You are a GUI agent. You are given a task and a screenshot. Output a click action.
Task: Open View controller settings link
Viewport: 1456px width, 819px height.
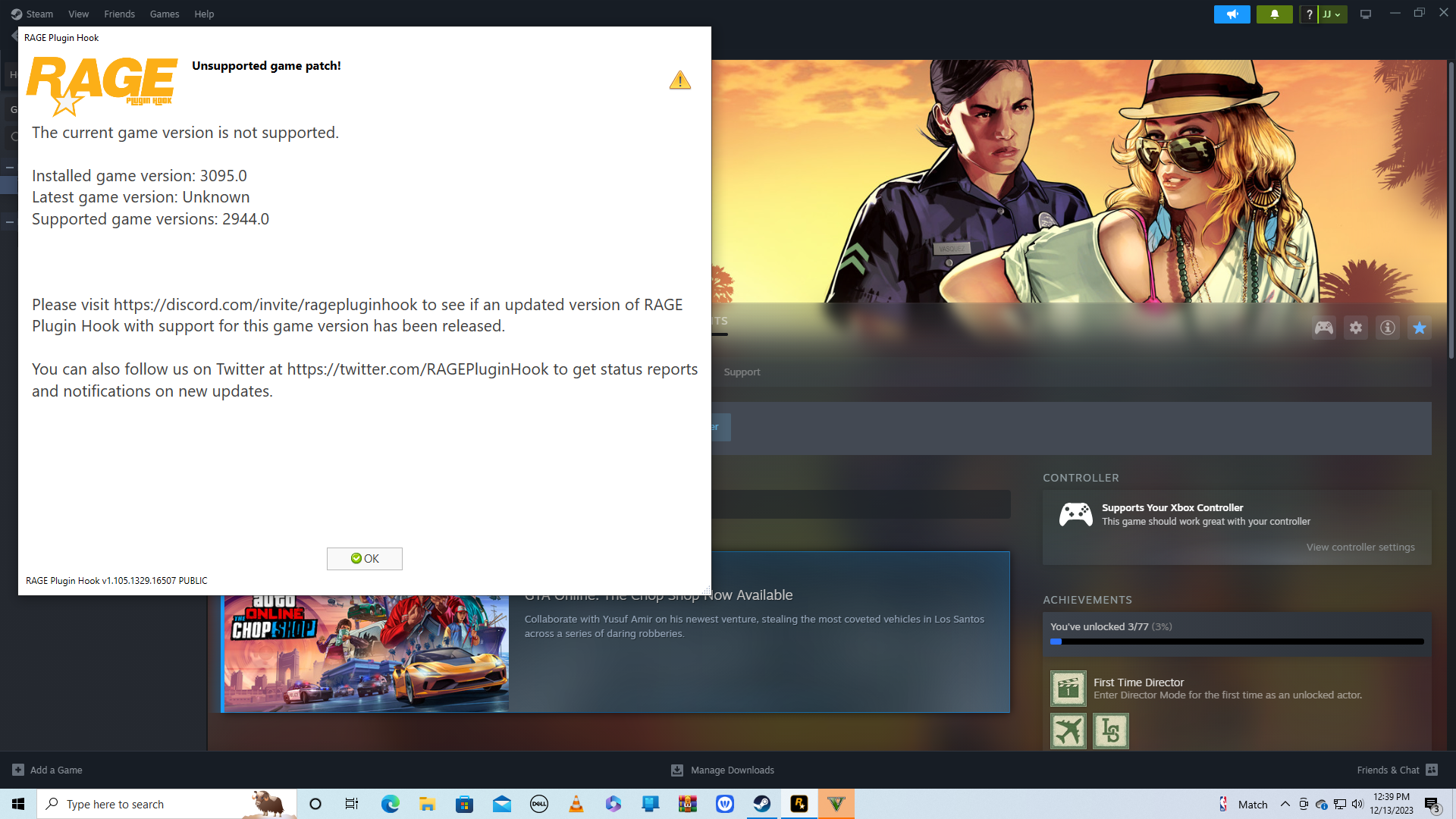click(1360, 547)
